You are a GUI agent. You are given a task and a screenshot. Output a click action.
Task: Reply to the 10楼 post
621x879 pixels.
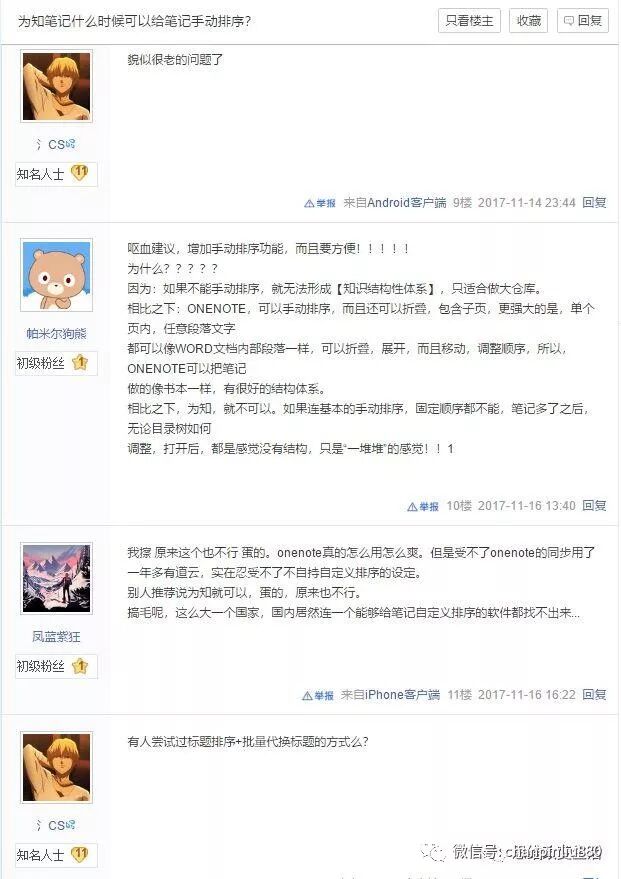pyautogui.click(x=594, y=506)
